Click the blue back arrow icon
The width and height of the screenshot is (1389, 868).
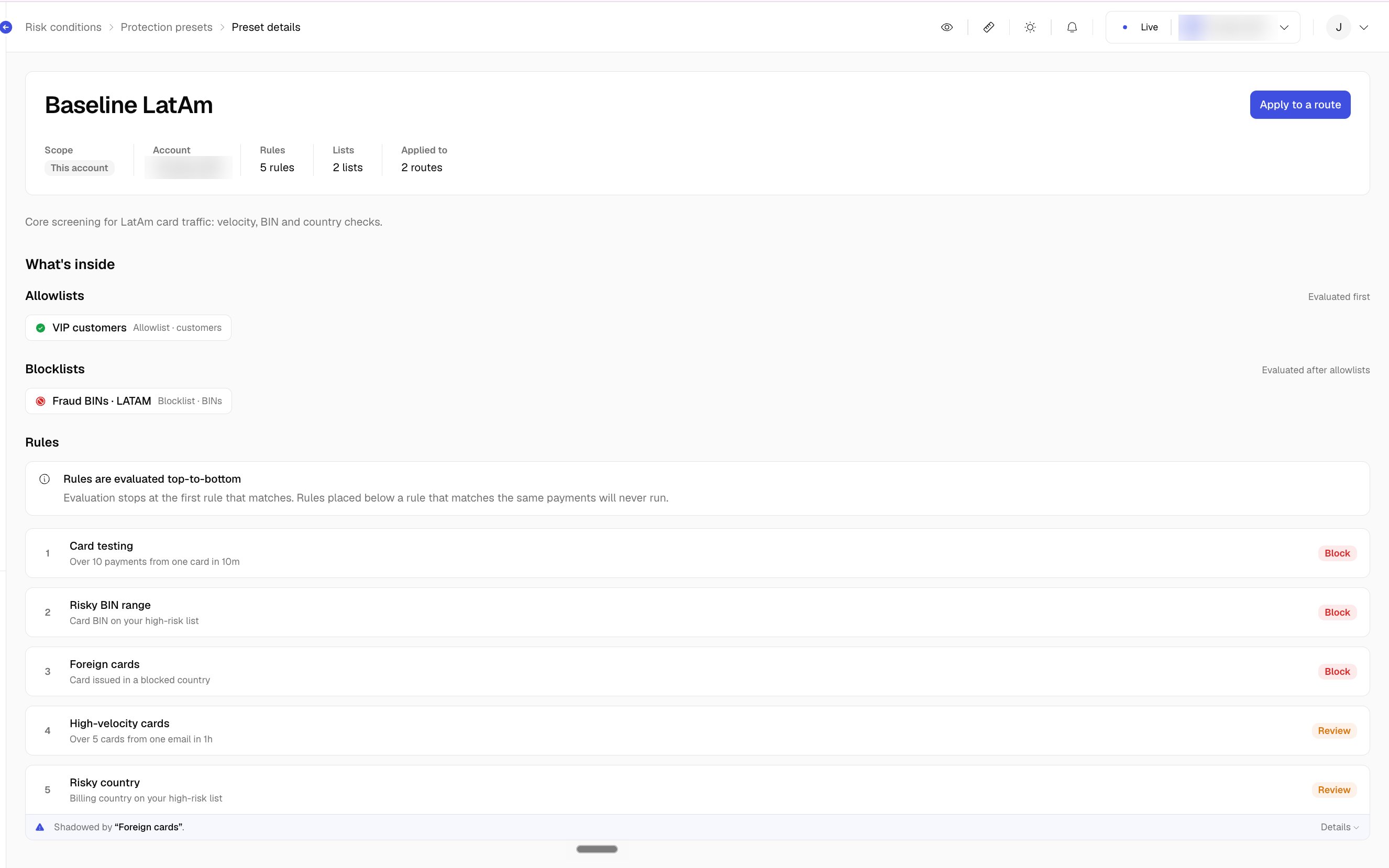pos(6,27)
